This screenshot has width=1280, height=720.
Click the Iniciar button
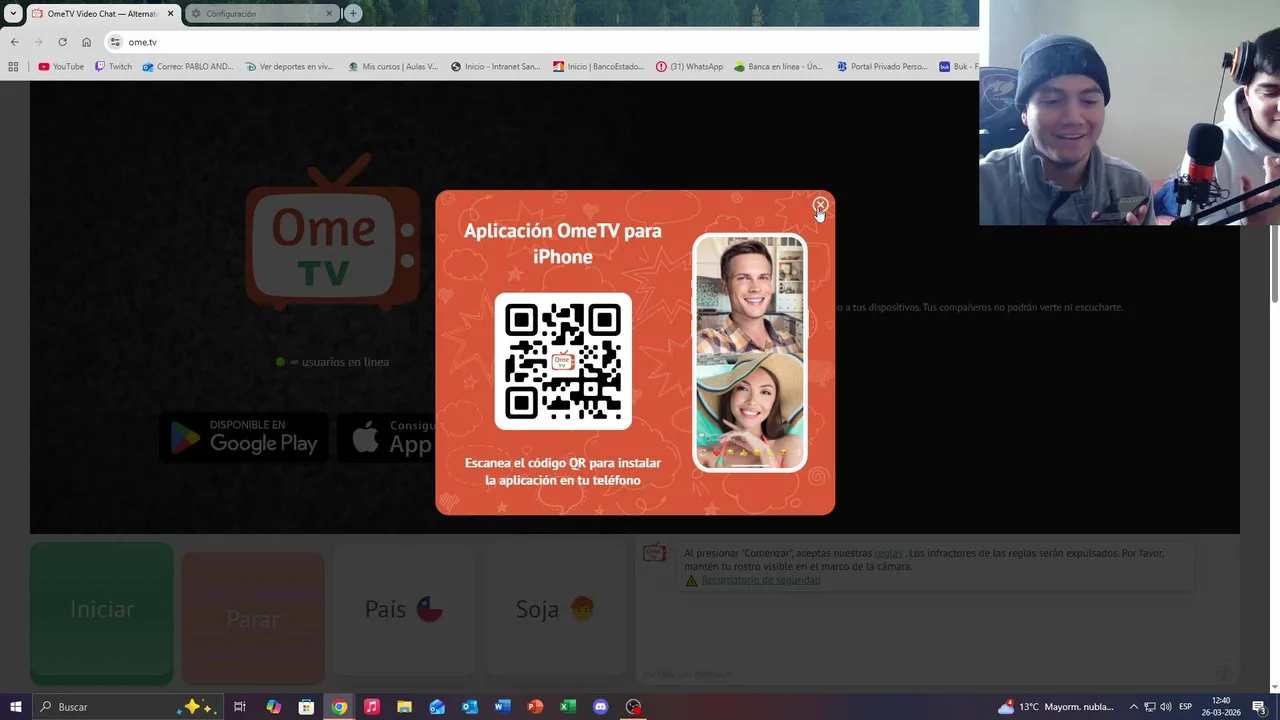(102, 612)
